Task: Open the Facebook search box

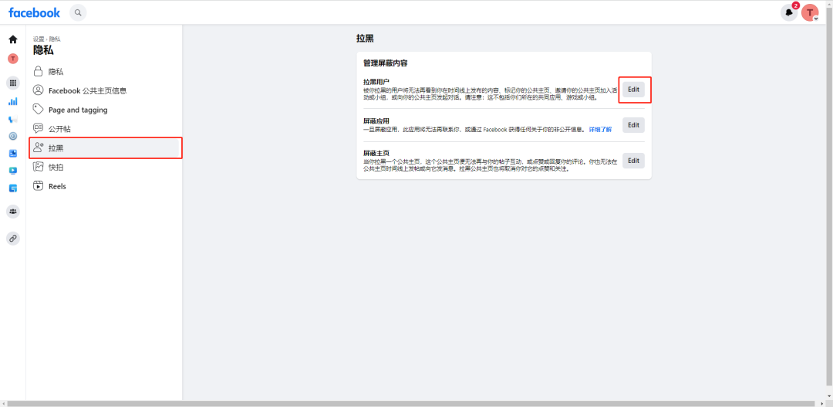Action: pyautogui.click(x=78, y=13)
